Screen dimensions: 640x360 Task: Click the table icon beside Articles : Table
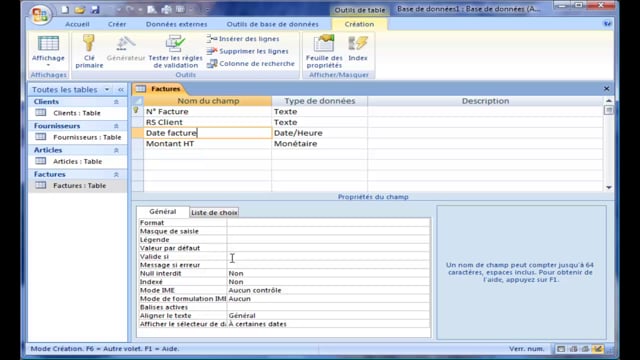pyautogui.click(x=41, y=161)
